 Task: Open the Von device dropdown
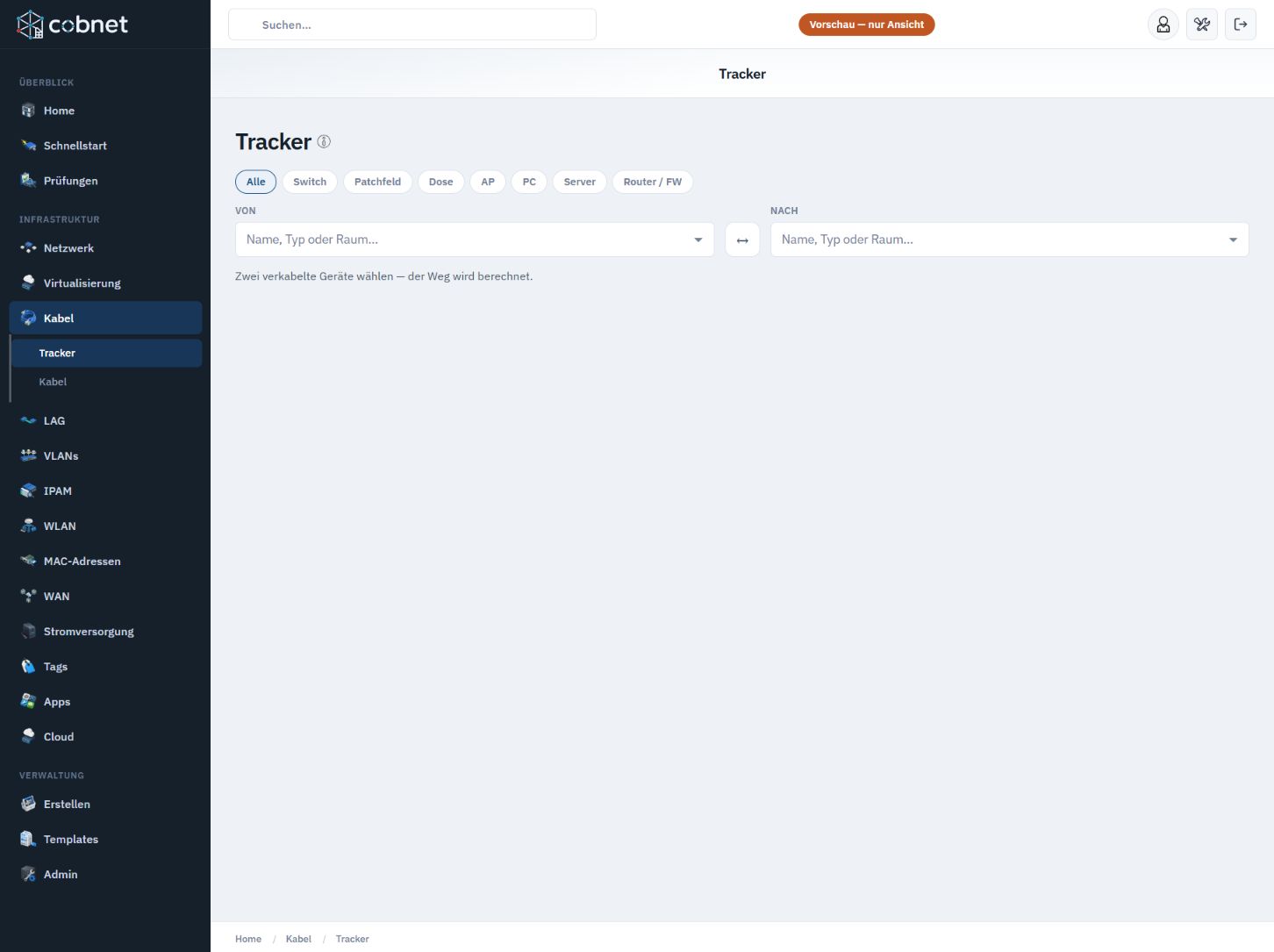(x=475, y=240)
